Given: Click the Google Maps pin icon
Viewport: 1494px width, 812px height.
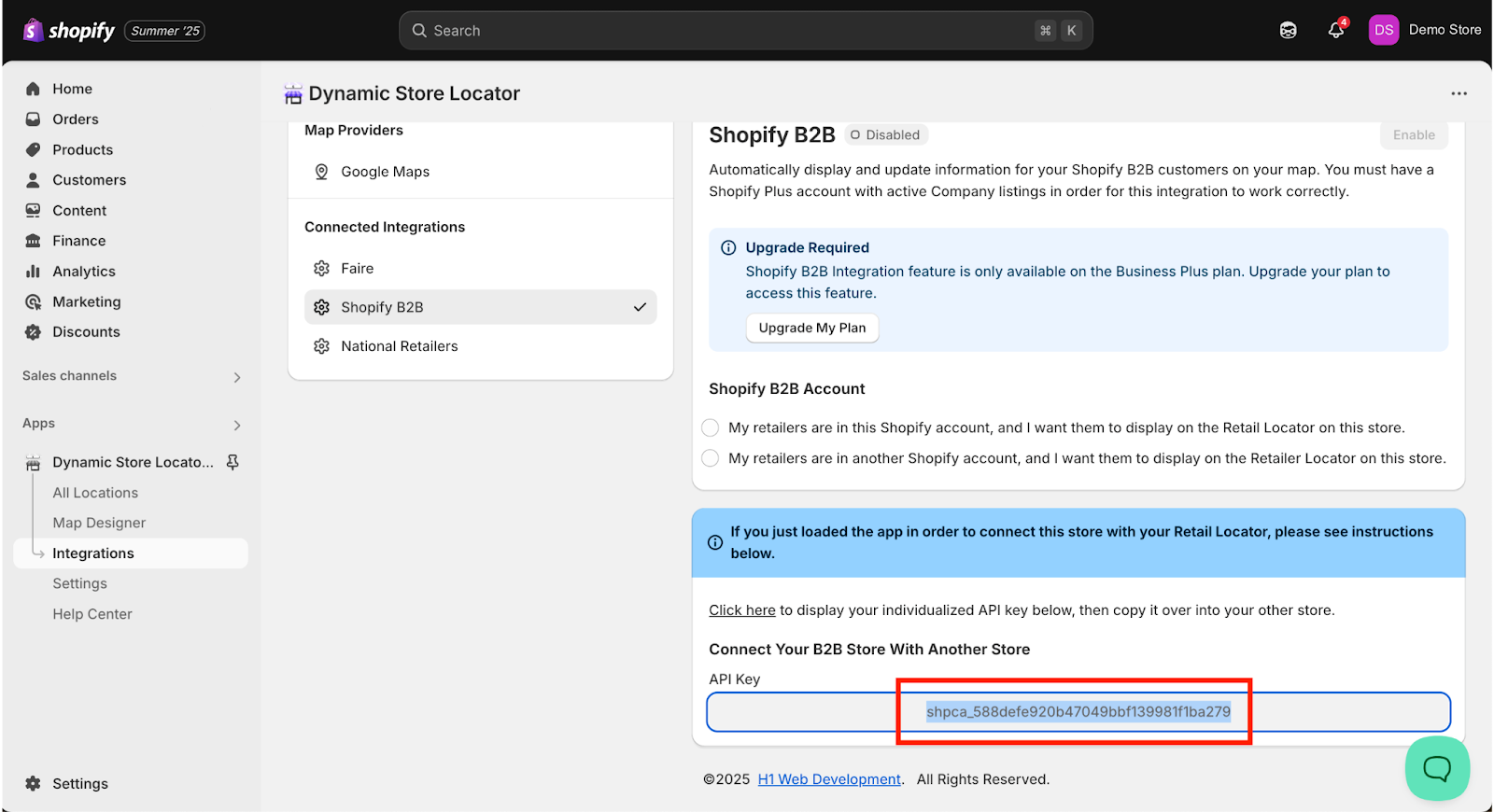Looking at the screenshot, I should [321, 172].
